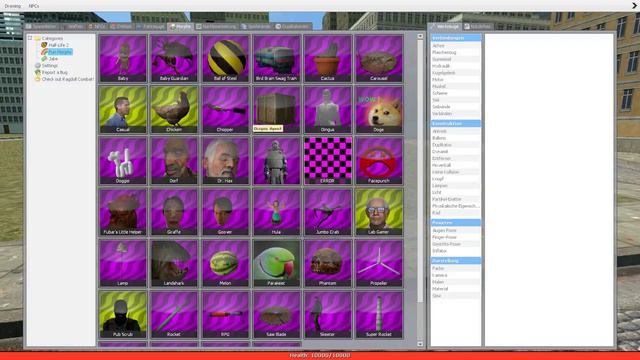640x360 pixels.
Task: Choose the Pub Scrub morph
Action: (x=123, y=315)
